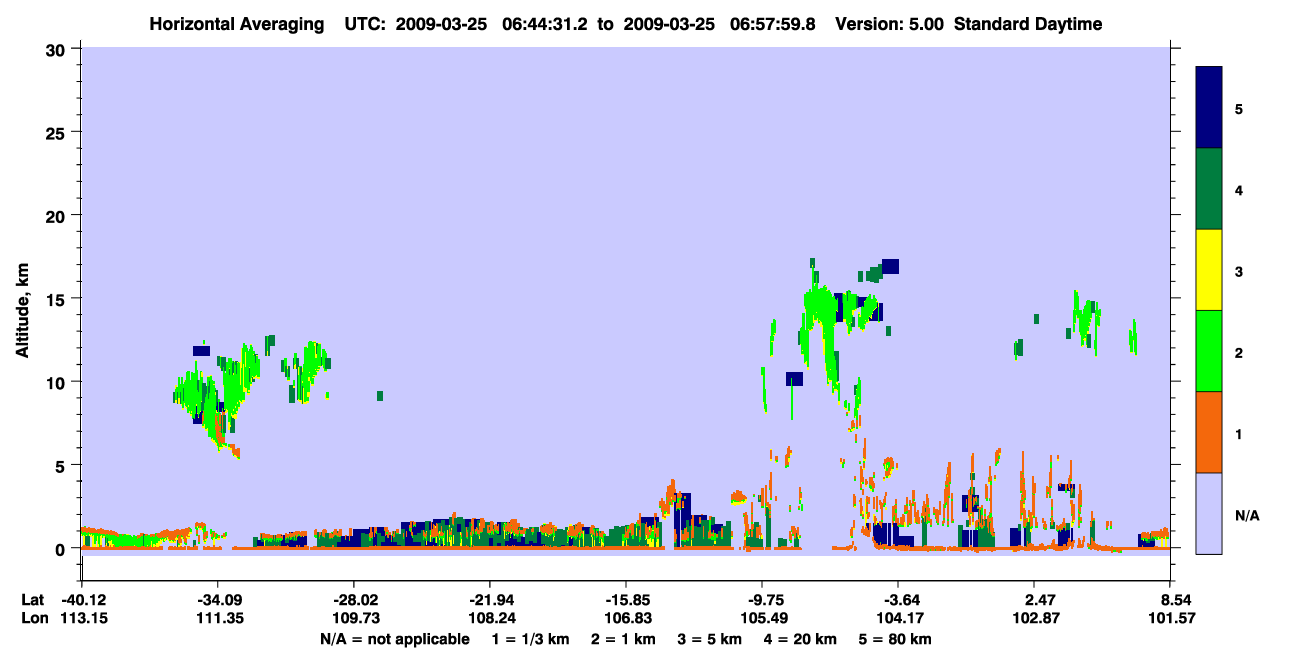Click the 'Lat' row label
This screenshot has width=1300, height=667.
(x=34, y=600)
